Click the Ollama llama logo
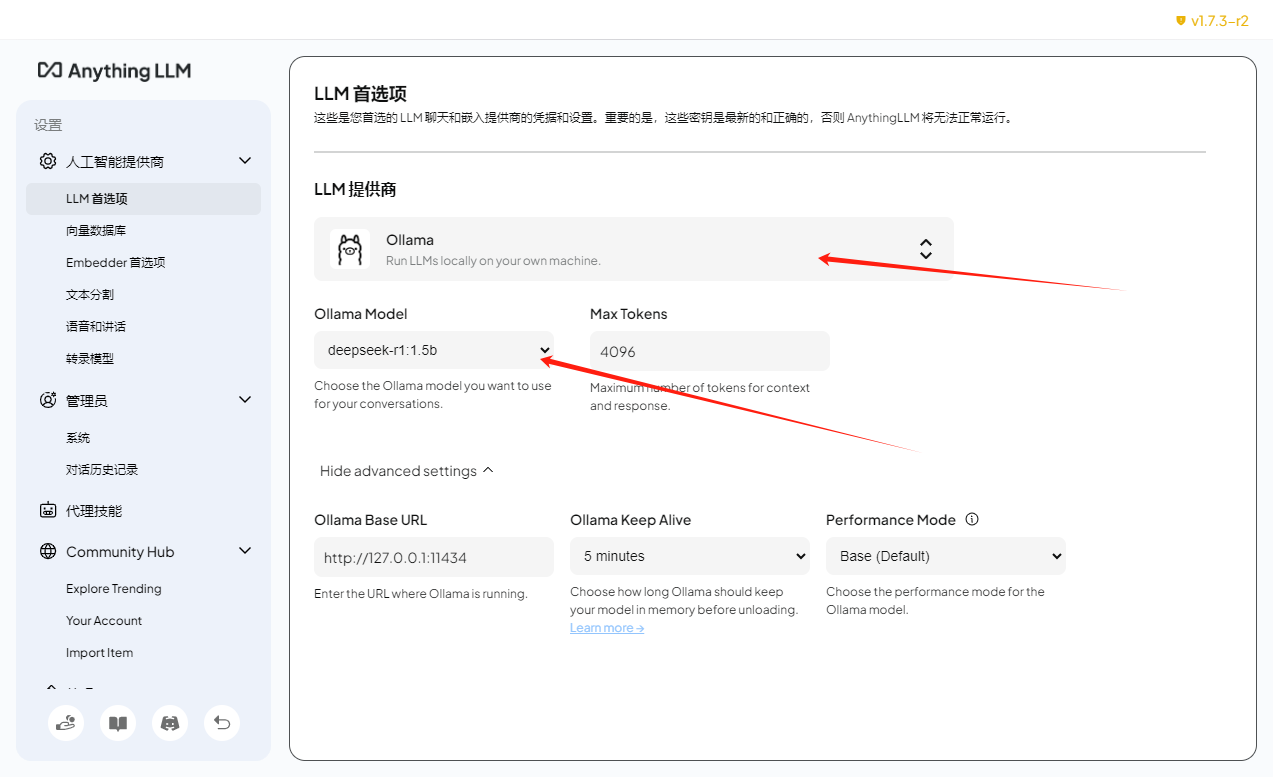Screen dimensions: 1273x777 point(350,249)
